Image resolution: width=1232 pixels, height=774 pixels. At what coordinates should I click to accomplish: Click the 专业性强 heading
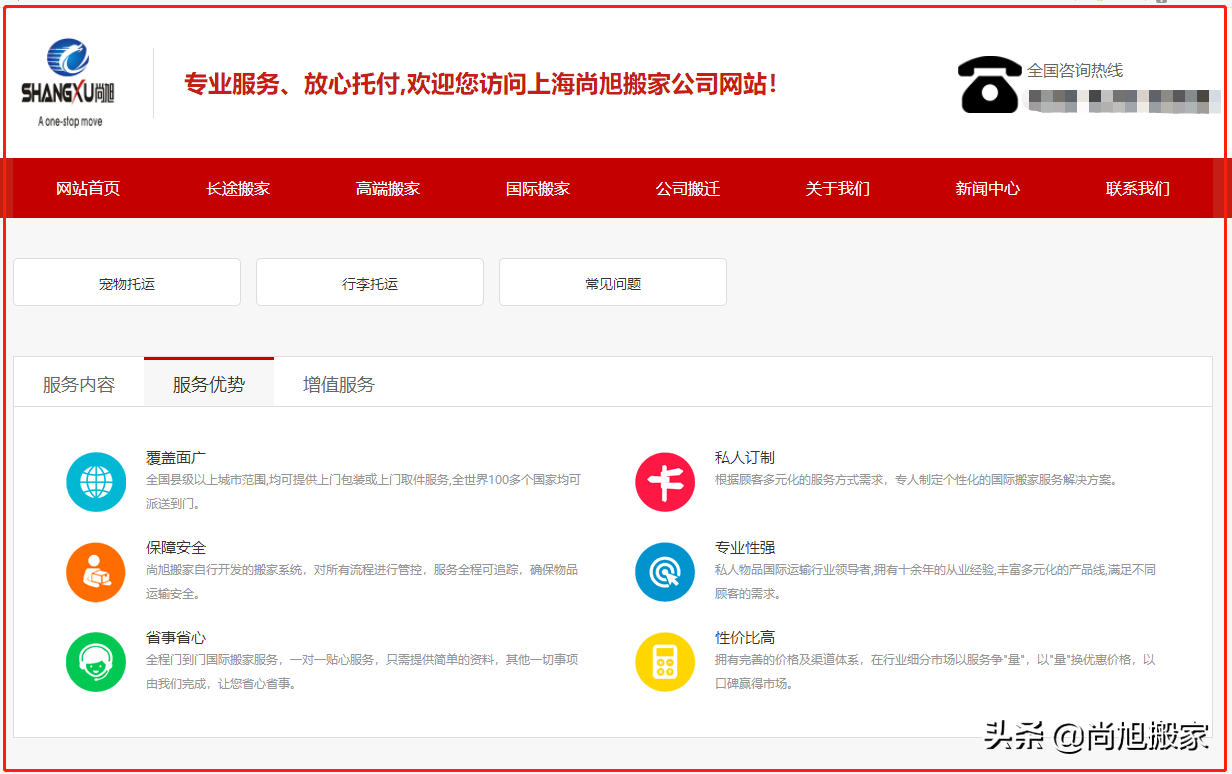click(x=745, y=547)
